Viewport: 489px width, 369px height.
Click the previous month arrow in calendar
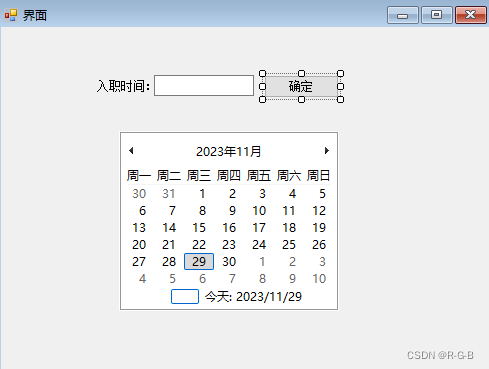point(131,151)
